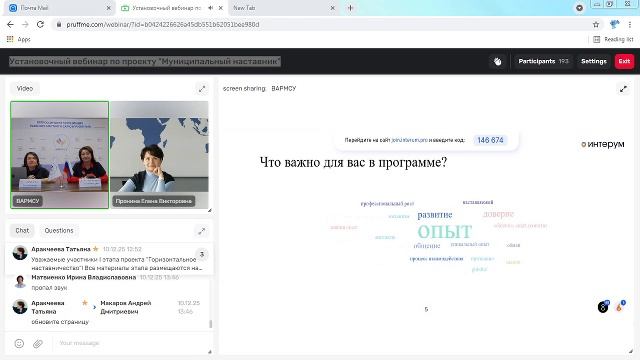Open the emoji picker in chat
The image size is (640, 360).
point(19,343)
